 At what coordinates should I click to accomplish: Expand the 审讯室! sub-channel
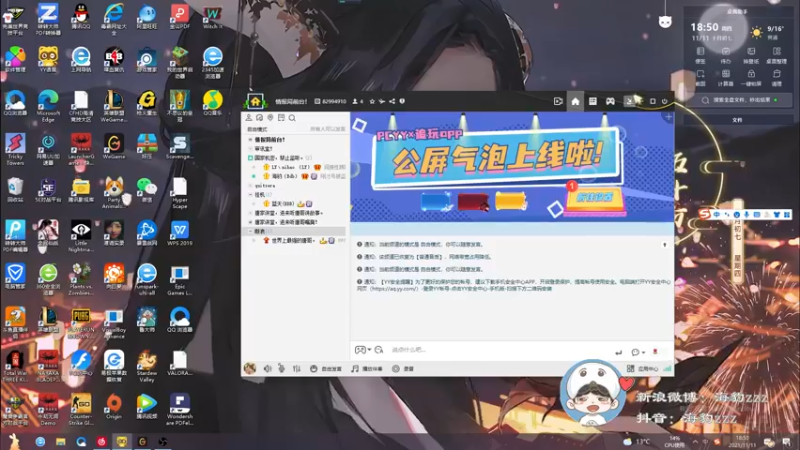pyautogui.click(x=250, y=148)
